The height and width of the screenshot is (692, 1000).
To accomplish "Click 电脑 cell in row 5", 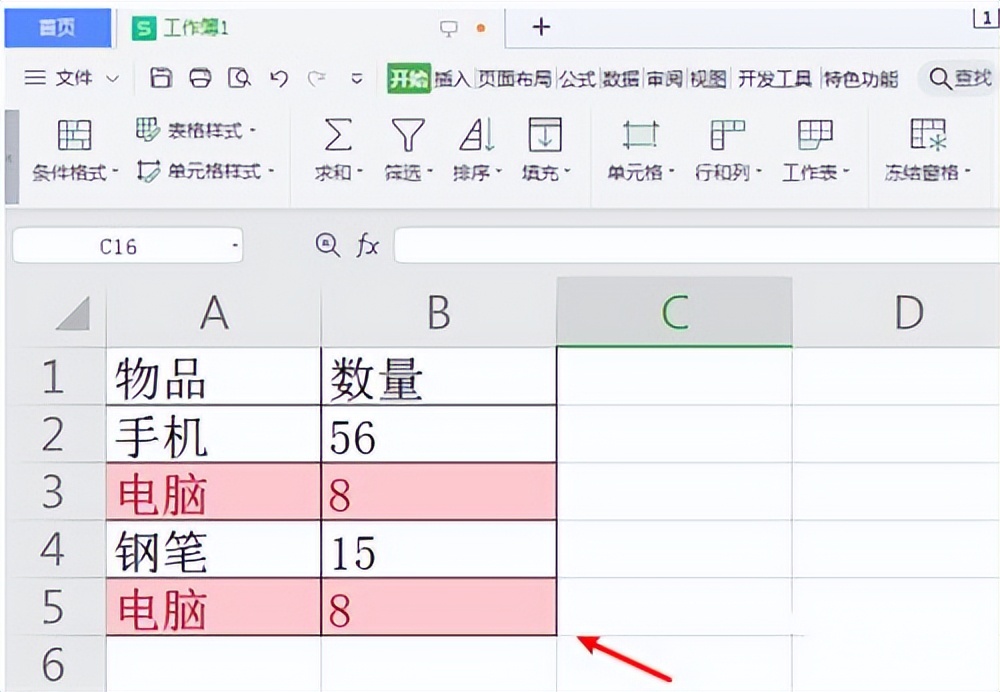I will tap(214, 607).
